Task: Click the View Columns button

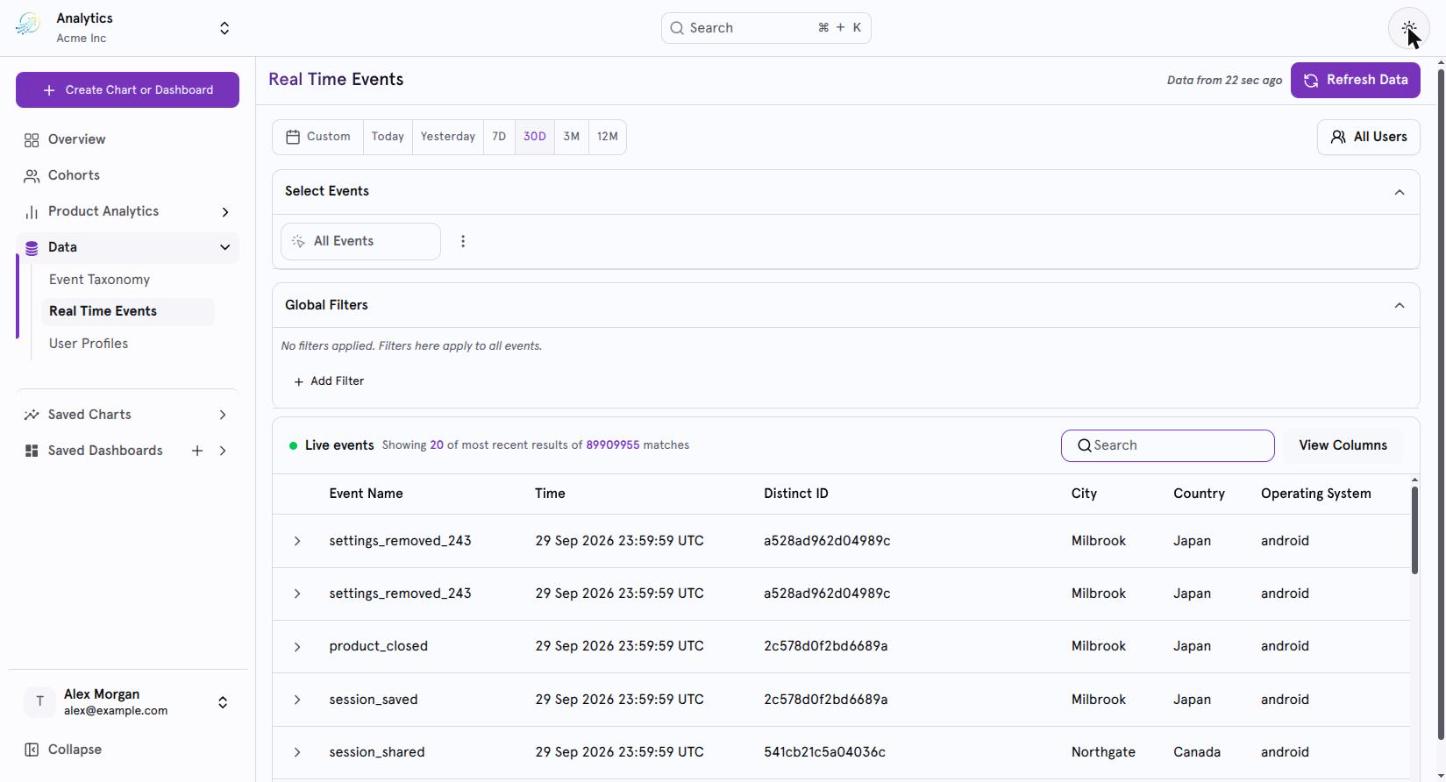Action: (1342, 446)
